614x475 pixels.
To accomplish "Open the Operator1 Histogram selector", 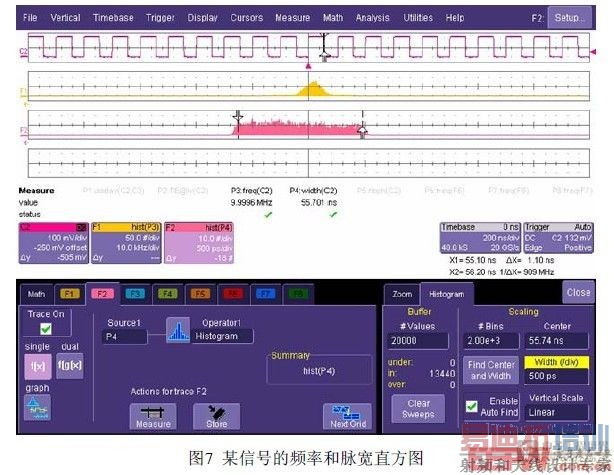I will (222, 336).
